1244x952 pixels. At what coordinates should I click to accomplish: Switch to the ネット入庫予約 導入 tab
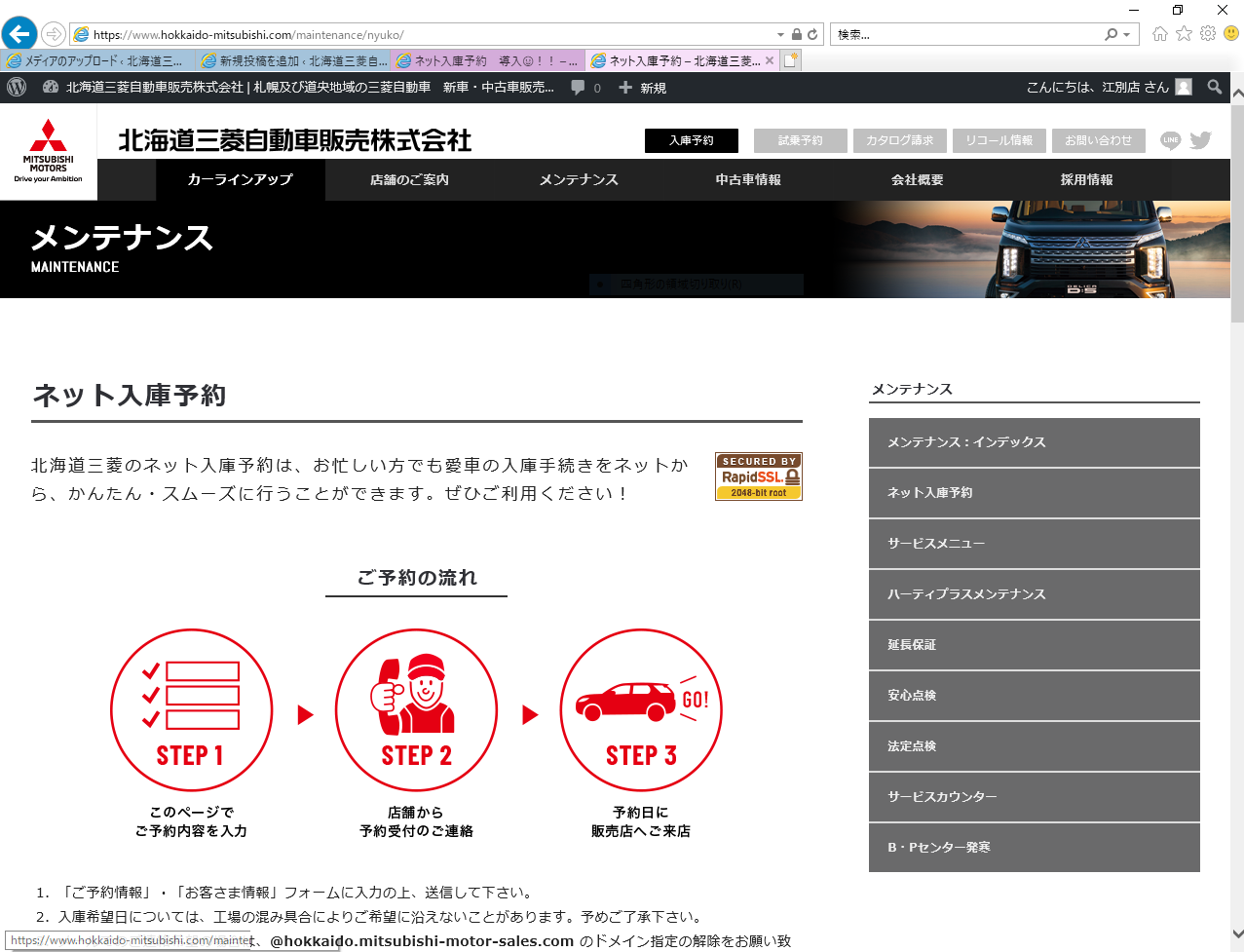(488, 60)
